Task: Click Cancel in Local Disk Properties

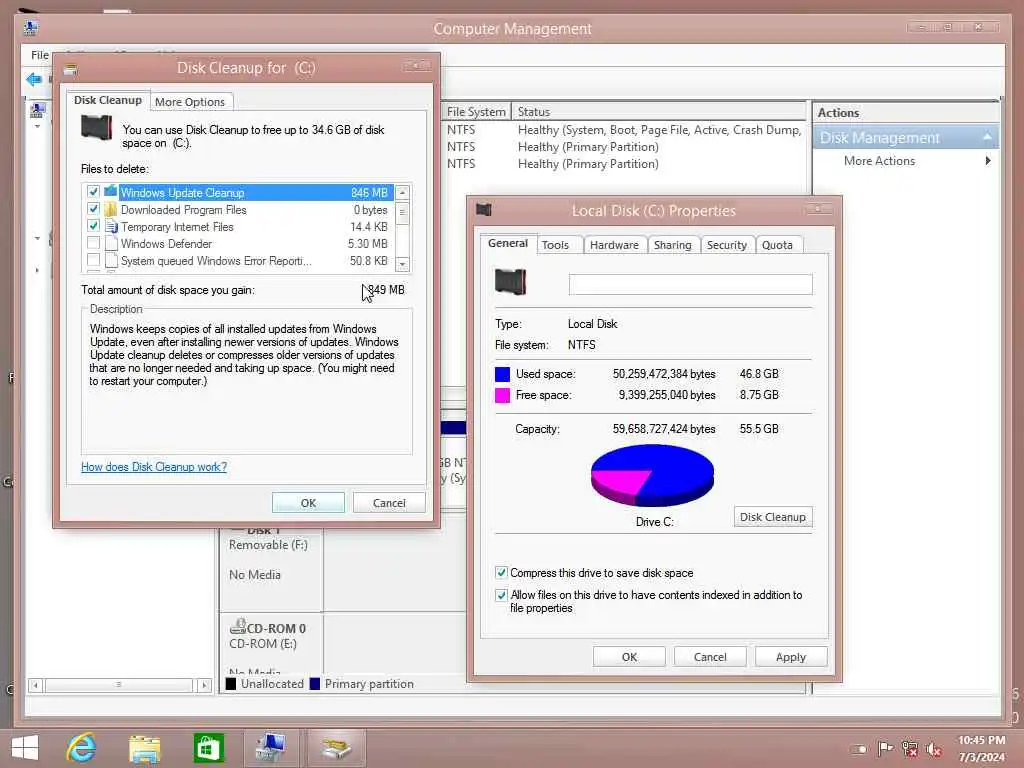Action: [x=710, y=657]
